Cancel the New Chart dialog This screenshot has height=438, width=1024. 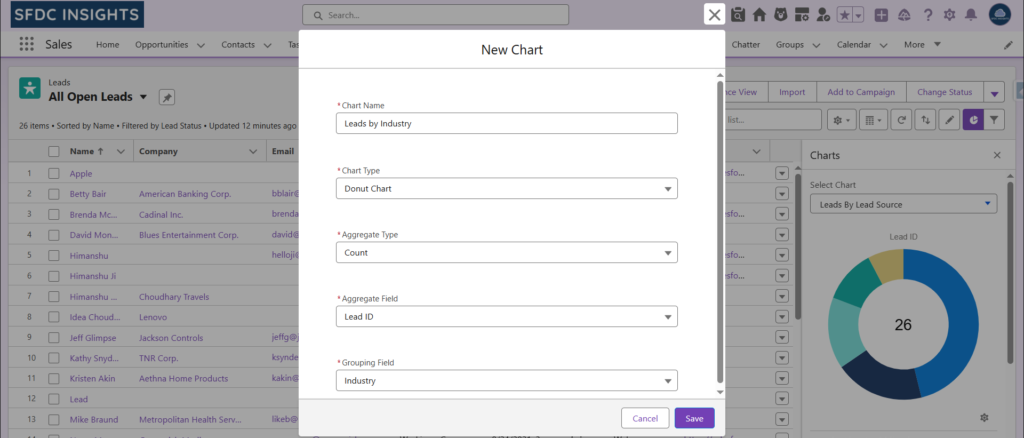pos(645,418)
